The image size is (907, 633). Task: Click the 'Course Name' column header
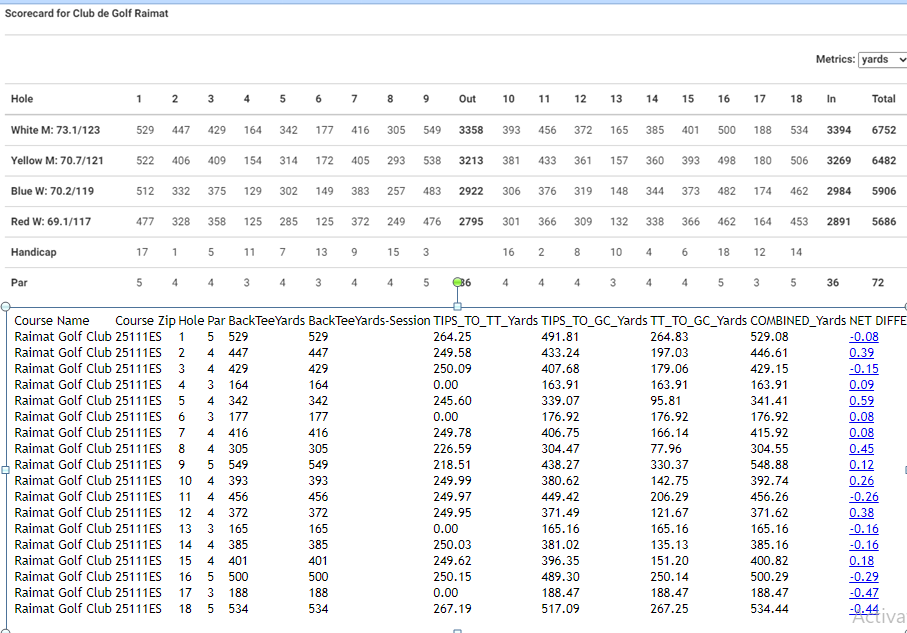pos(51,321)
